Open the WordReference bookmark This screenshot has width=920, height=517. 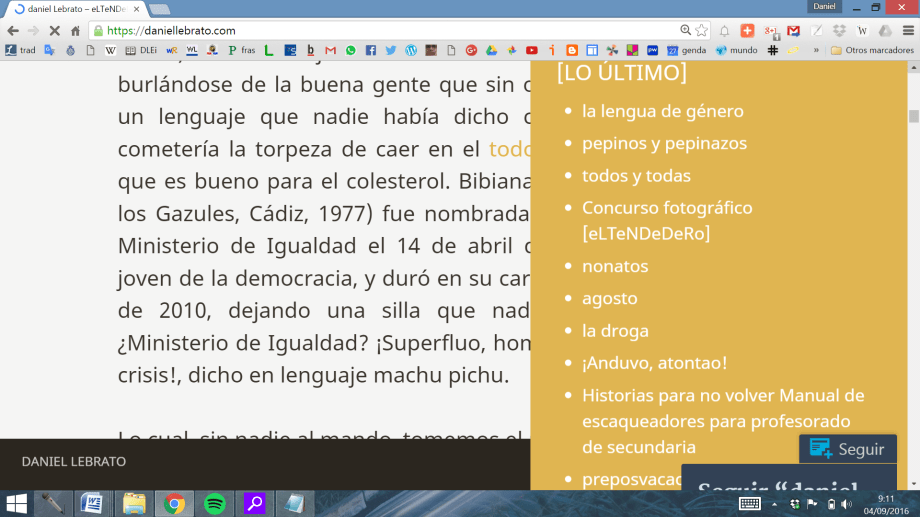pyautogui.click(x=171, y=50)
